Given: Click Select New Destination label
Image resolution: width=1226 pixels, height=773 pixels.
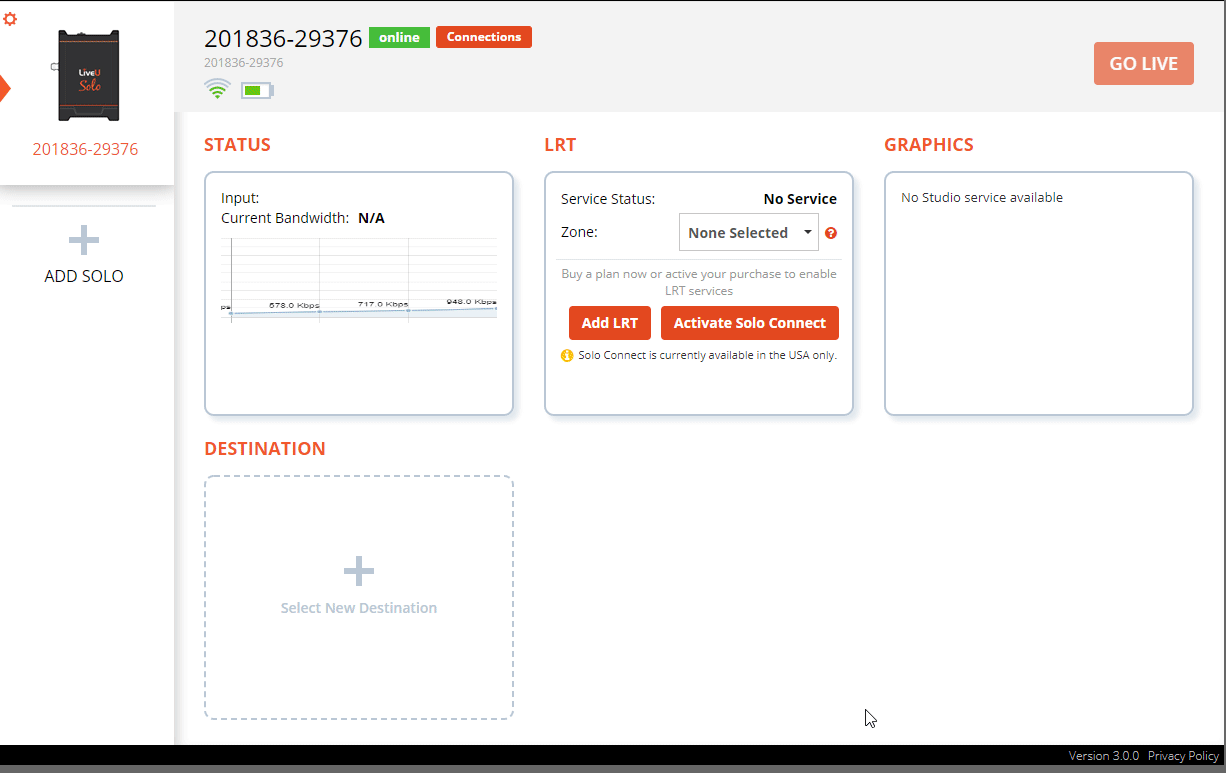Looking at the screenshot, I should click(359, 608).
